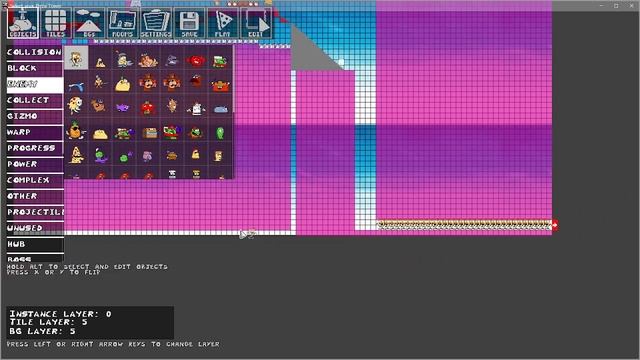Pick the blue swordfish enemy

pyautogui.click(x=76, y=86)
